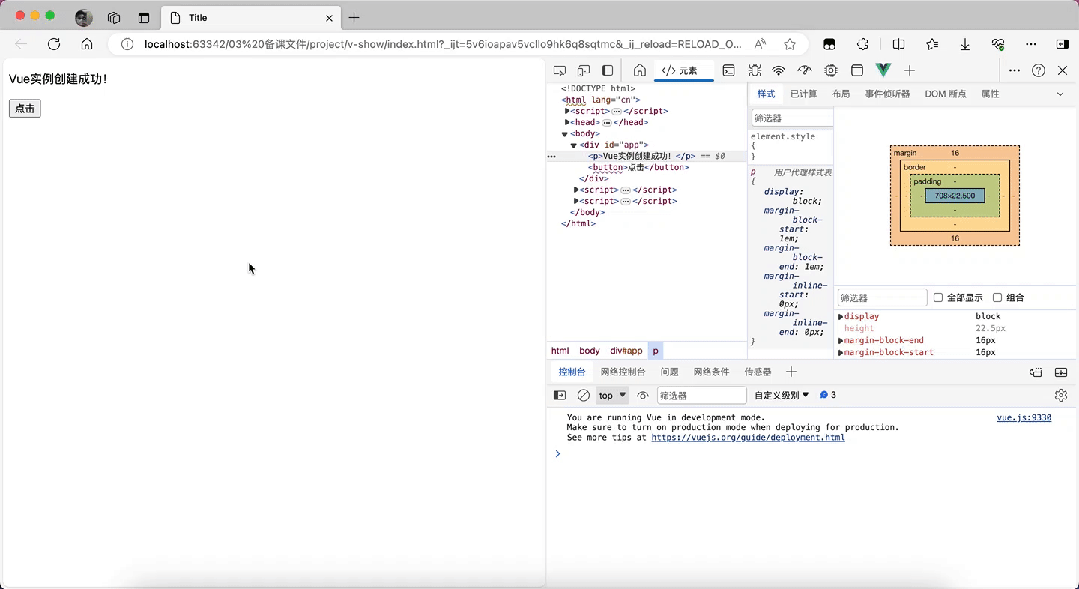
Task: Add a quick view tool with plus
Action: coord(791,372)
